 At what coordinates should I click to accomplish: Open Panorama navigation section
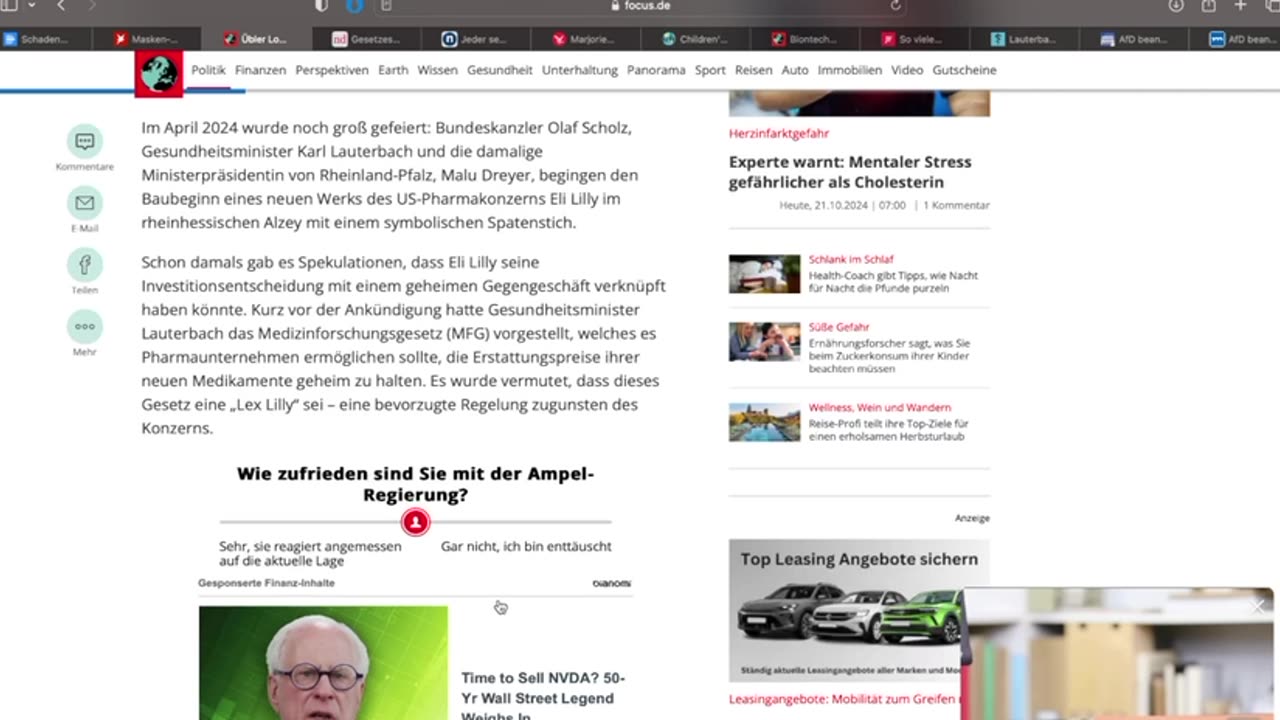coord(656,70)
